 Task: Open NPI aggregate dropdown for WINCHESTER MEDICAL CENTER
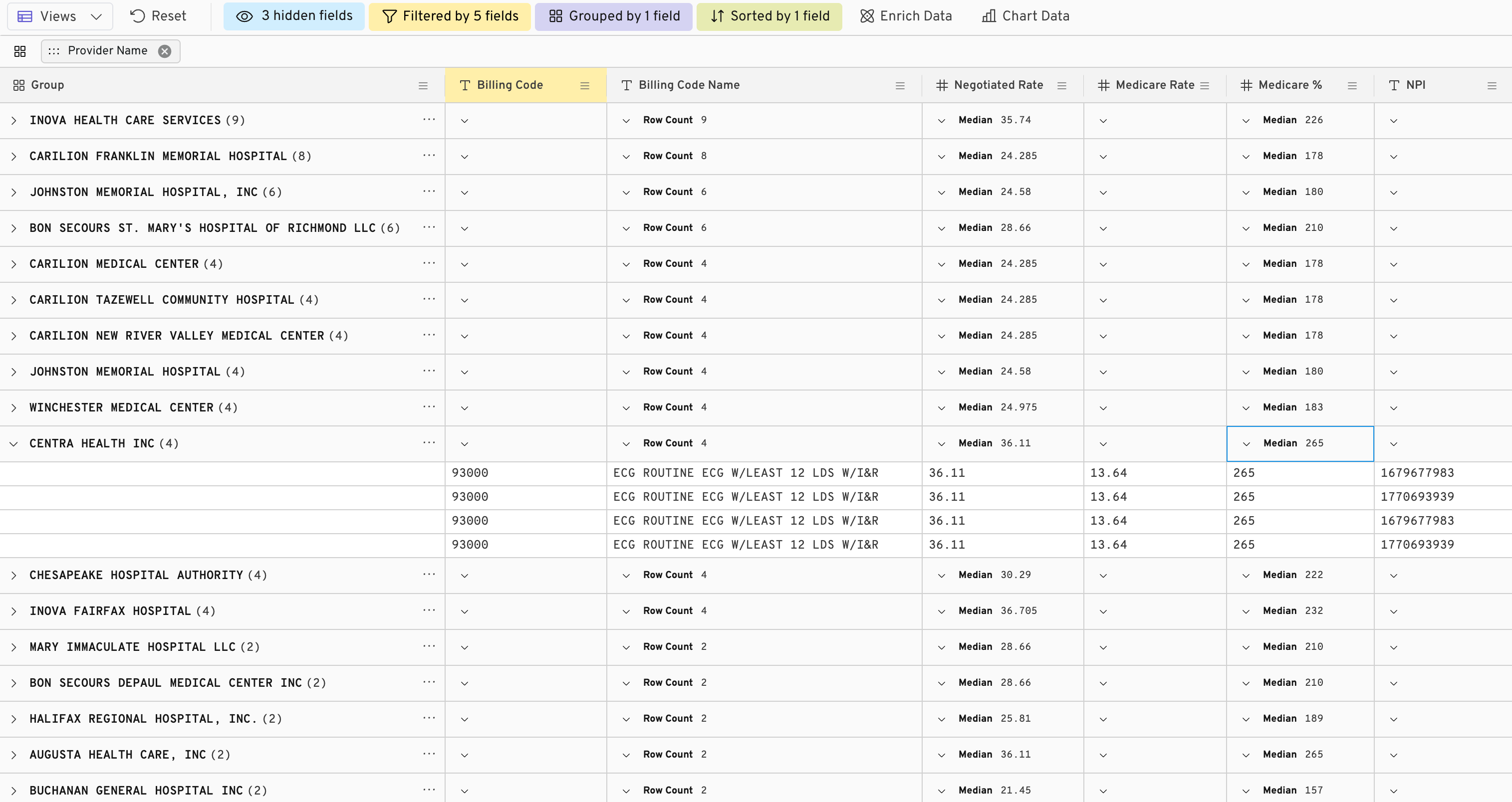1393,408
